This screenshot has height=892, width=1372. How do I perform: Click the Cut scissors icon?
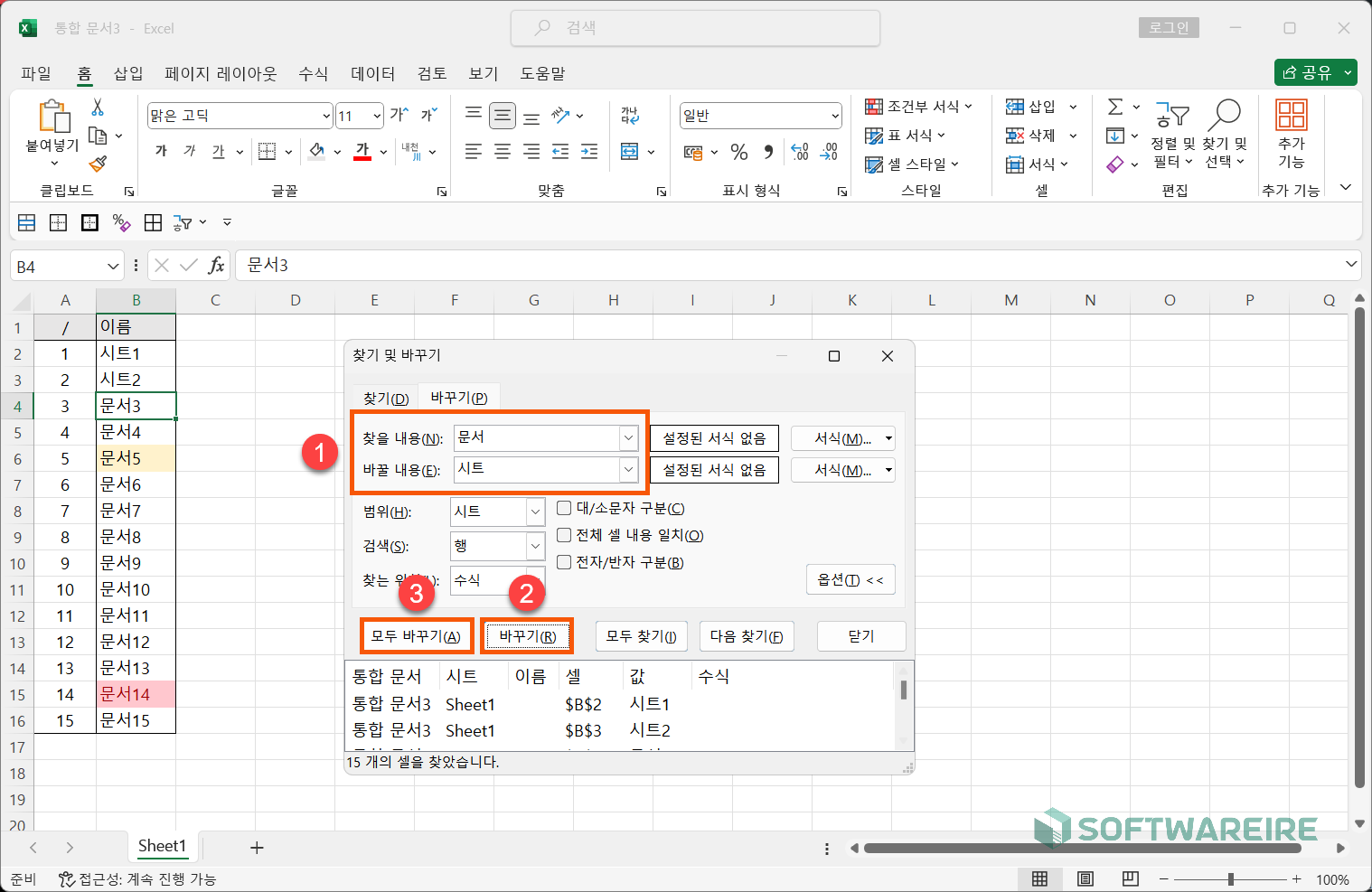(x=98, y=108)
